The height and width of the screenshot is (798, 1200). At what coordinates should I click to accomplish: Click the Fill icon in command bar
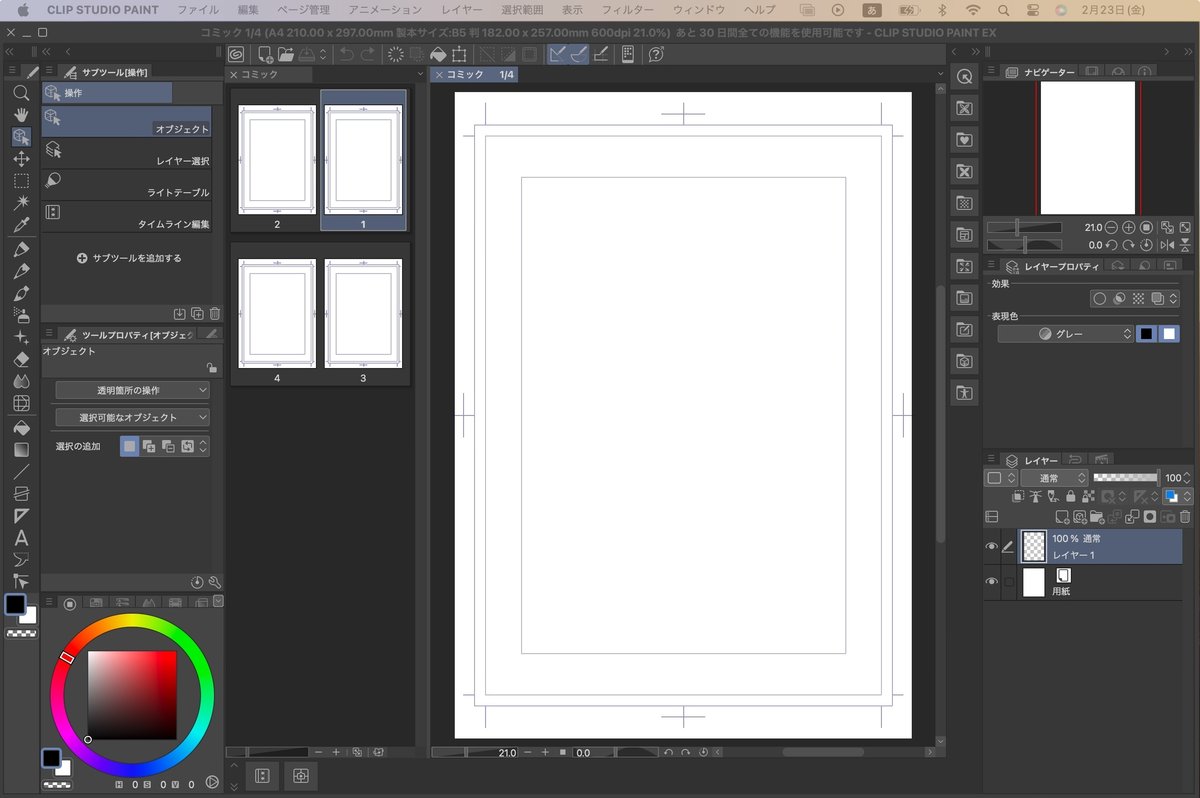point(437,54)
